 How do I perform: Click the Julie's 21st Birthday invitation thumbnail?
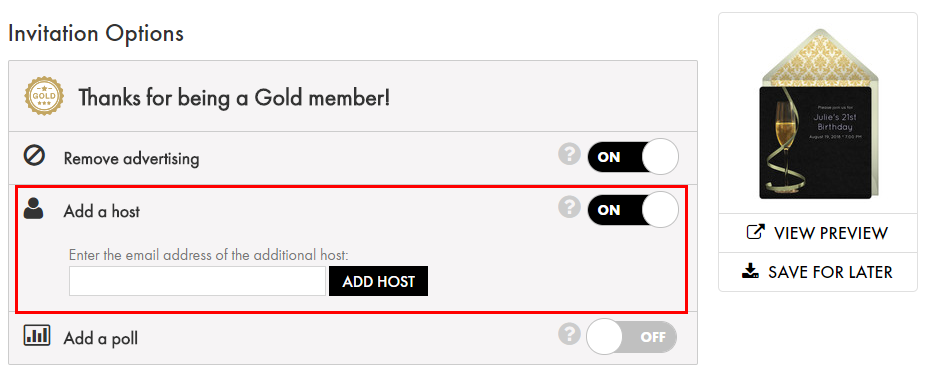click(818, 114)
